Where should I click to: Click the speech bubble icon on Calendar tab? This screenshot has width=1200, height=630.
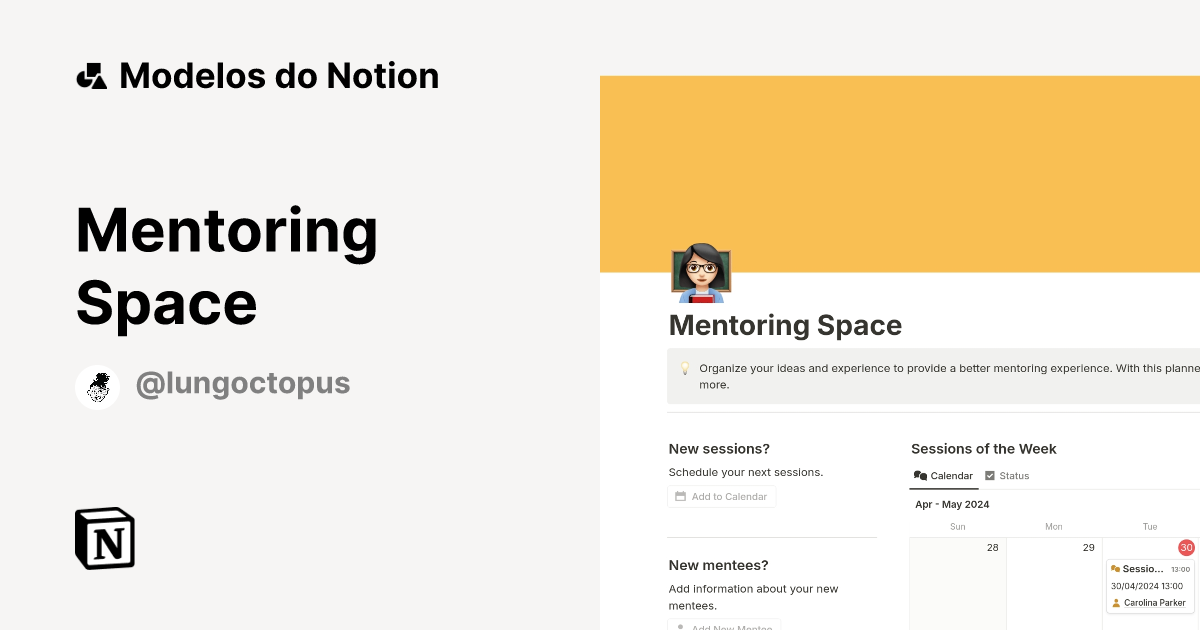click(919, 475)
